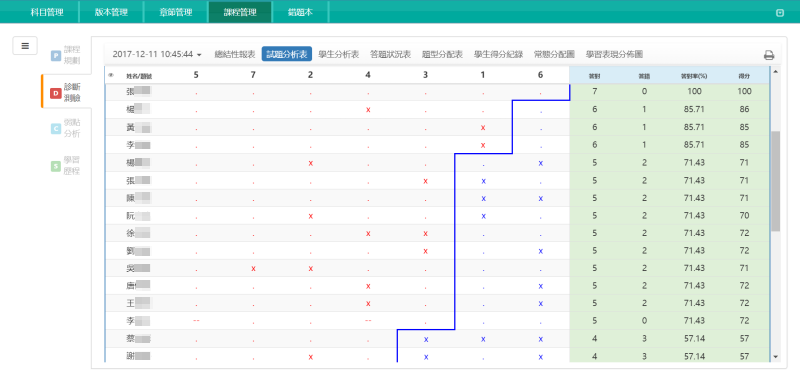Click the red x in 吳 row column 7
This screenshot has width=800, height=384.
point(253,269)
